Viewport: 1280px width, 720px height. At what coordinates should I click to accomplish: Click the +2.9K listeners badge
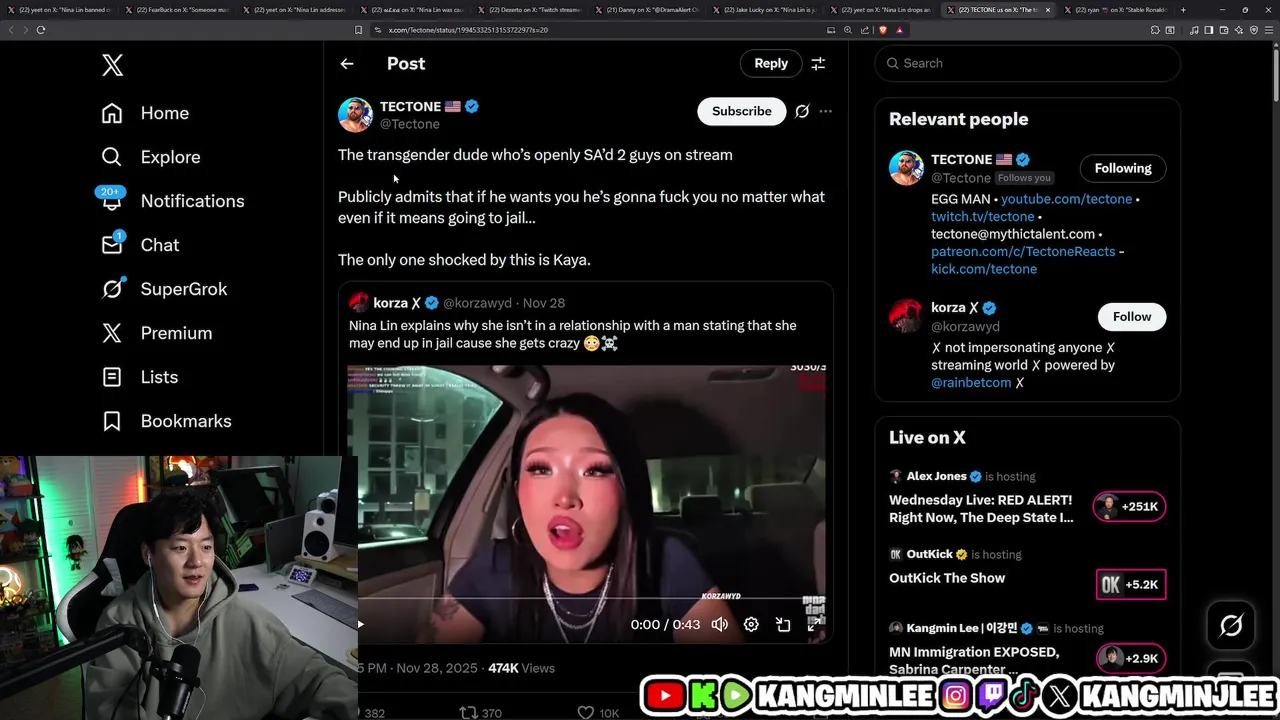pyautogui.click(x=1130, y=658)
